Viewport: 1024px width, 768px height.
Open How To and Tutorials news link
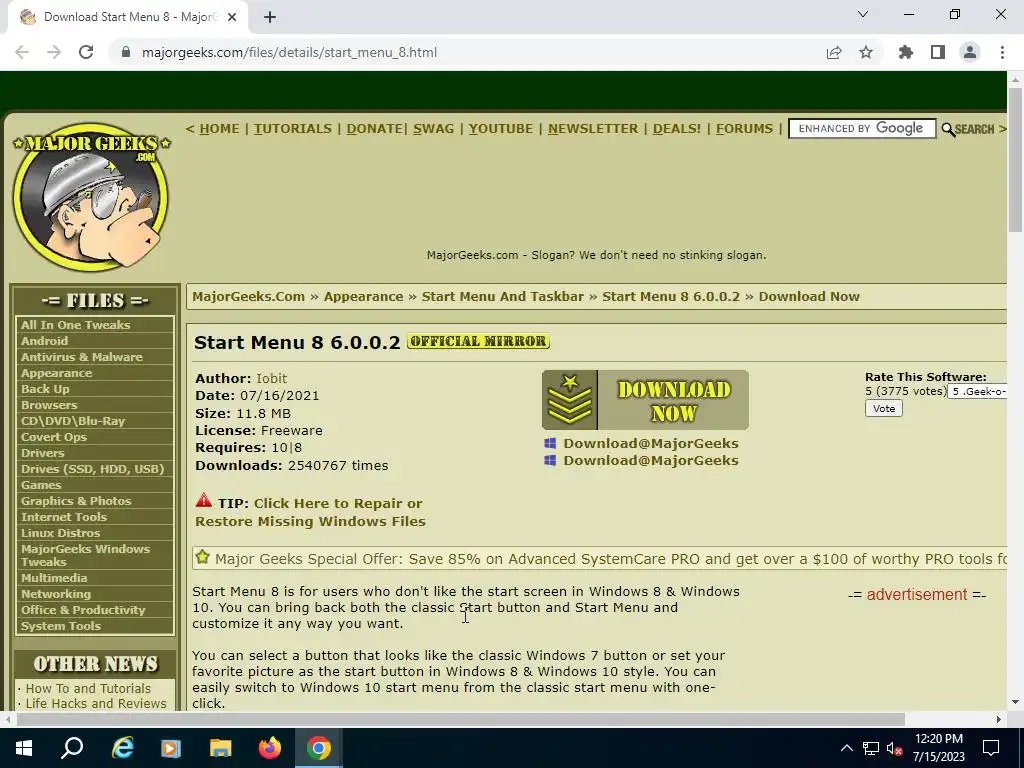tap(88, 688)
